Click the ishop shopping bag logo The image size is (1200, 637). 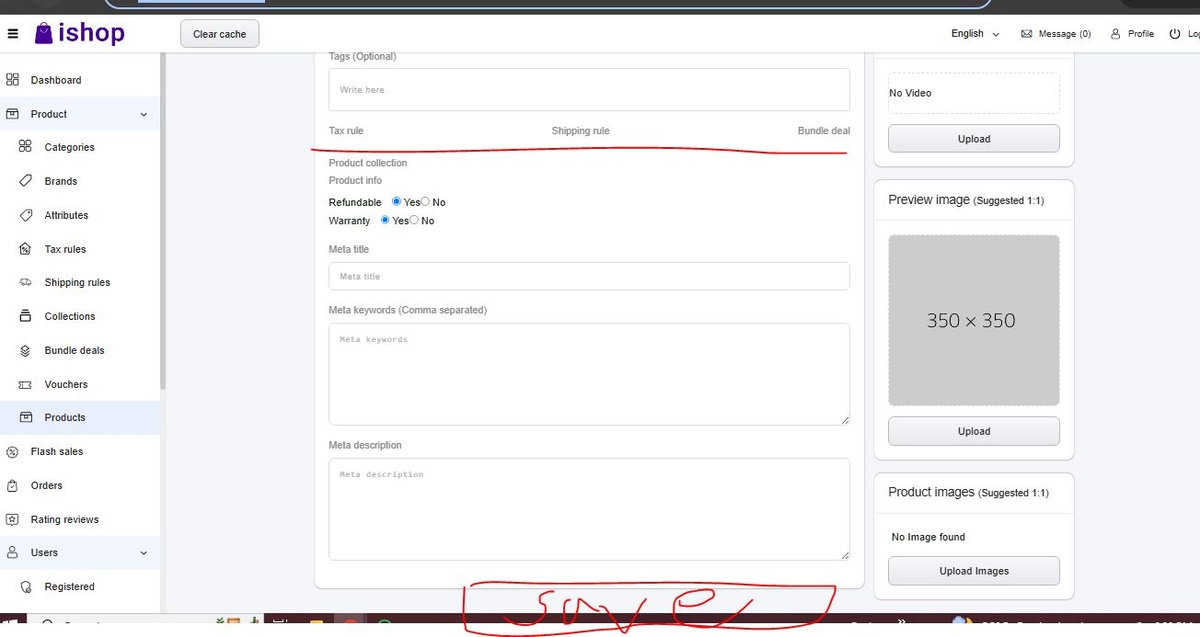click(43, 34)
